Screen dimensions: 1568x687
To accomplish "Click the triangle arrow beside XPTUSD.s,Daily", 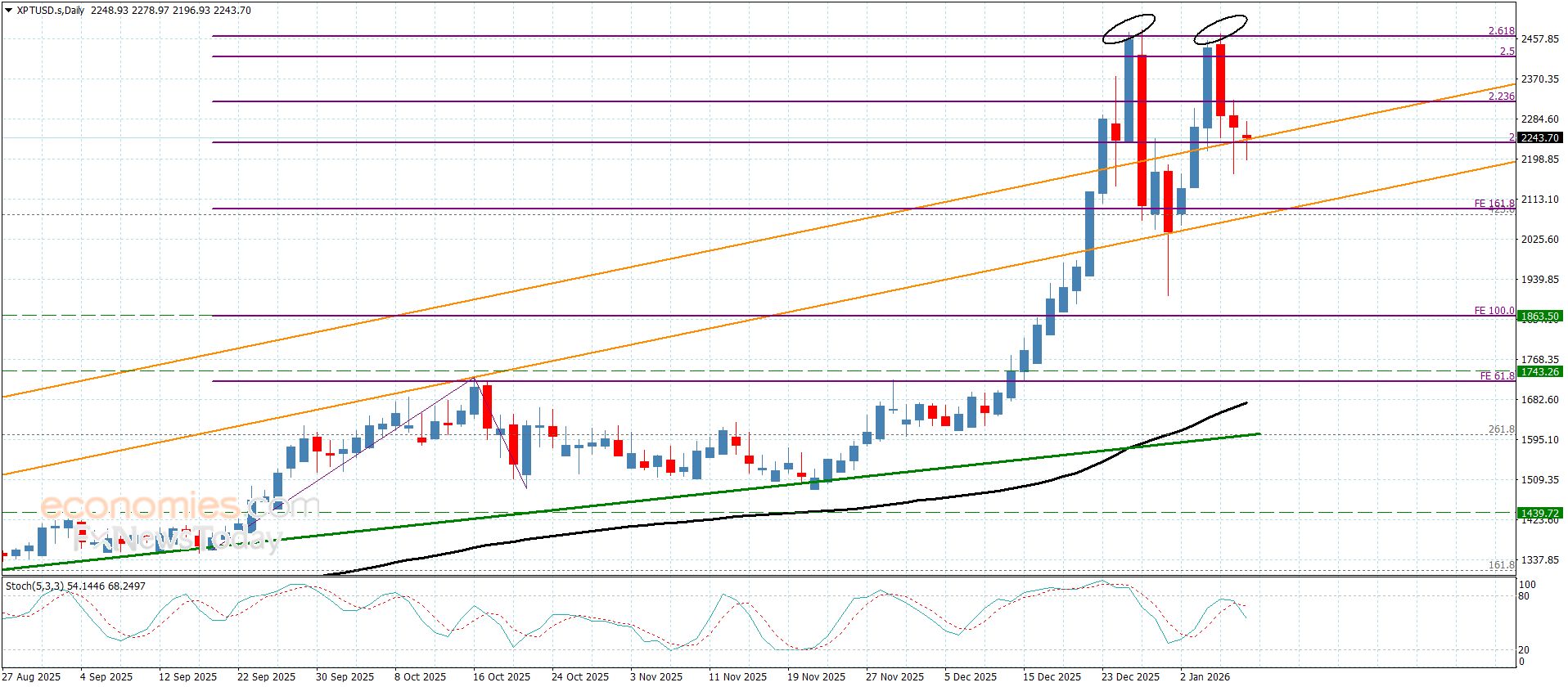I will (x=9, y=11).
